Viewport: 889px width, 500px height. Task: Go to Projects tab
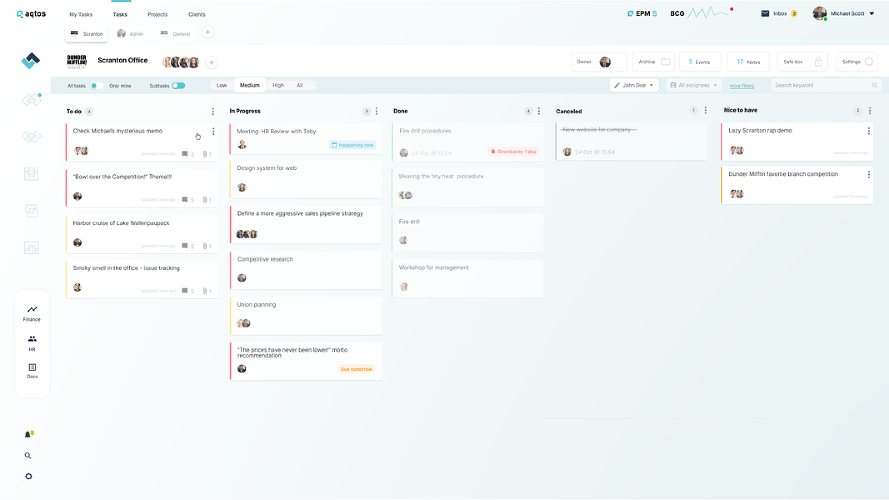tap(158, 14)
